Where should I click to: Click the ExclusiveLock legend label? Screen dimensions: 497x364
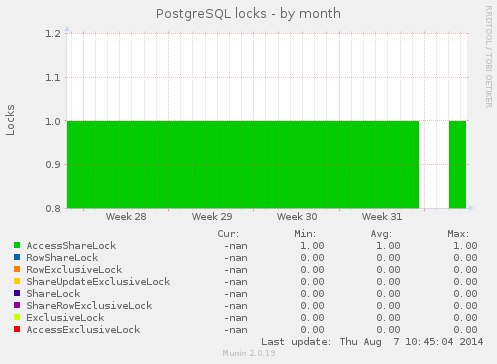point(65,318)
